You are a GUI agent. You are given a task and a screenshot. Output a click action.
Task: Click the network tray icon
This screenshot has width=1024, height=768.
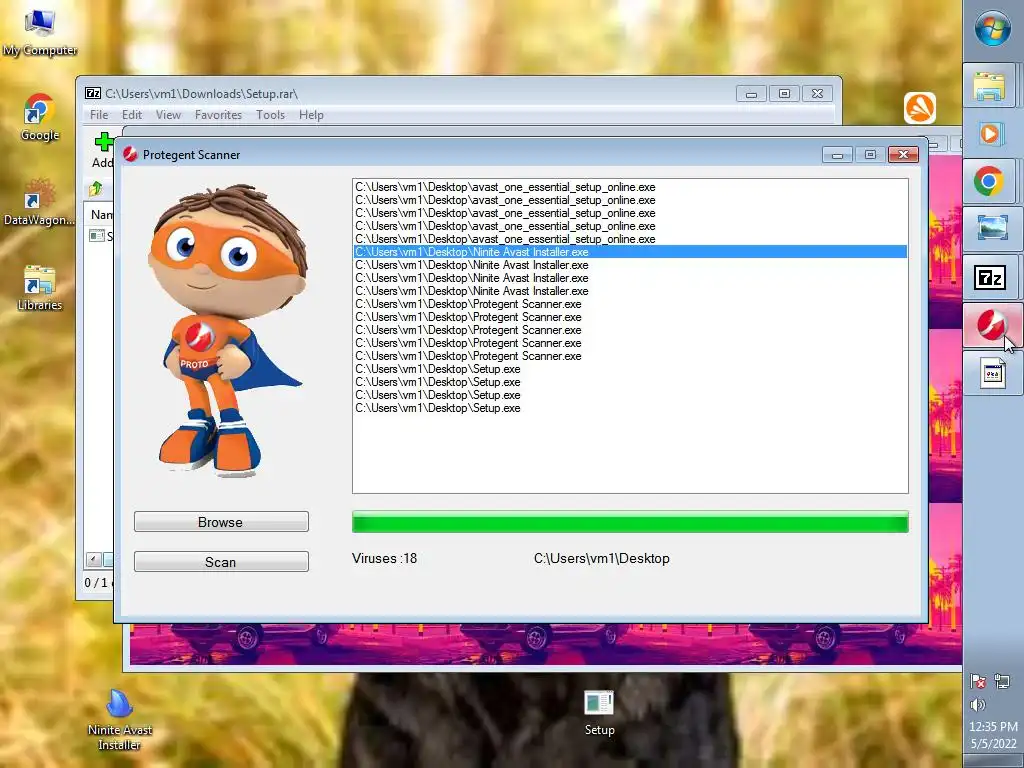coord(1002,682)
